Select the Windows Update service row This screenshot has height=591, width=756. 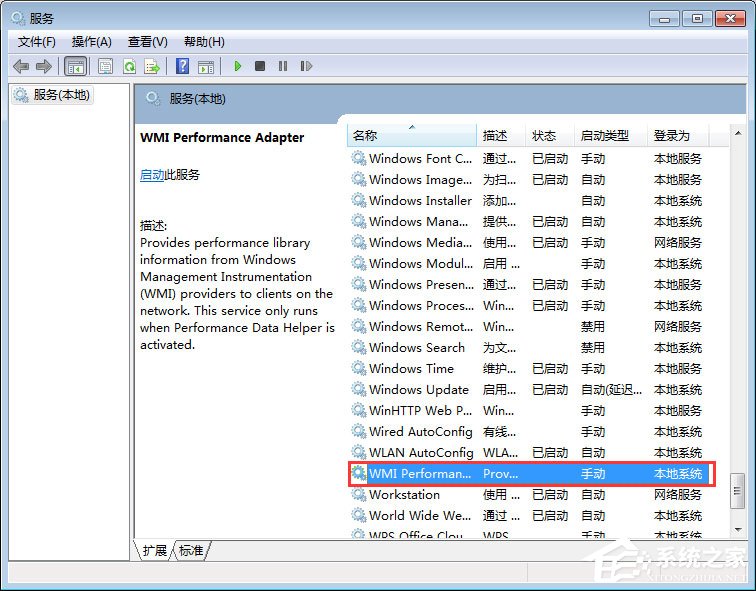coord(418,390)
